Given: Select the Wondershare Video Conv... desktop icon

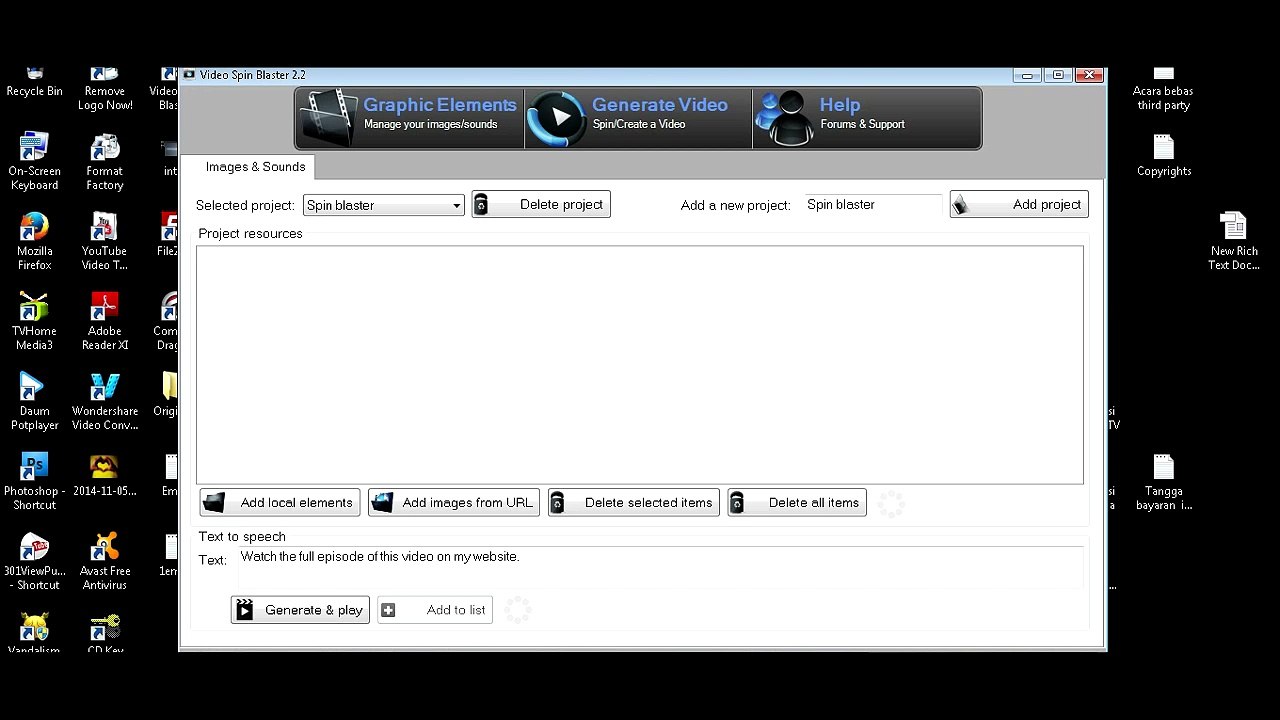Looking at the screenshot, I should 105,401.
